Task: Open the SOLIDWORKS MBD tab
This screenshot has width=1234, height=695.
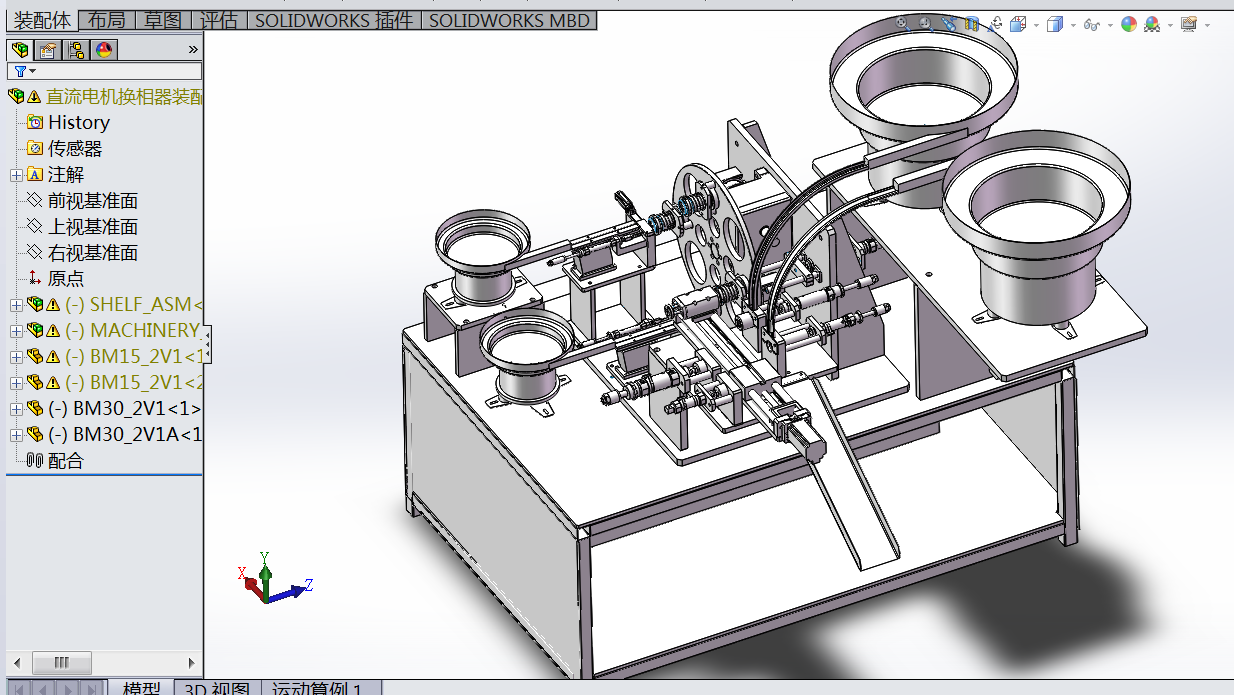Action: pos(509,20)
